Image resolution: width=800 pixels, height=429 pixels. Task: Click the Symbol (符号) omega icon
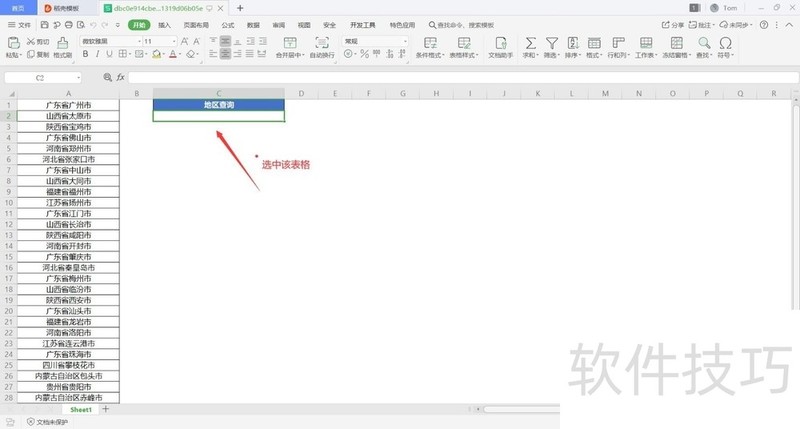(725, 43)
